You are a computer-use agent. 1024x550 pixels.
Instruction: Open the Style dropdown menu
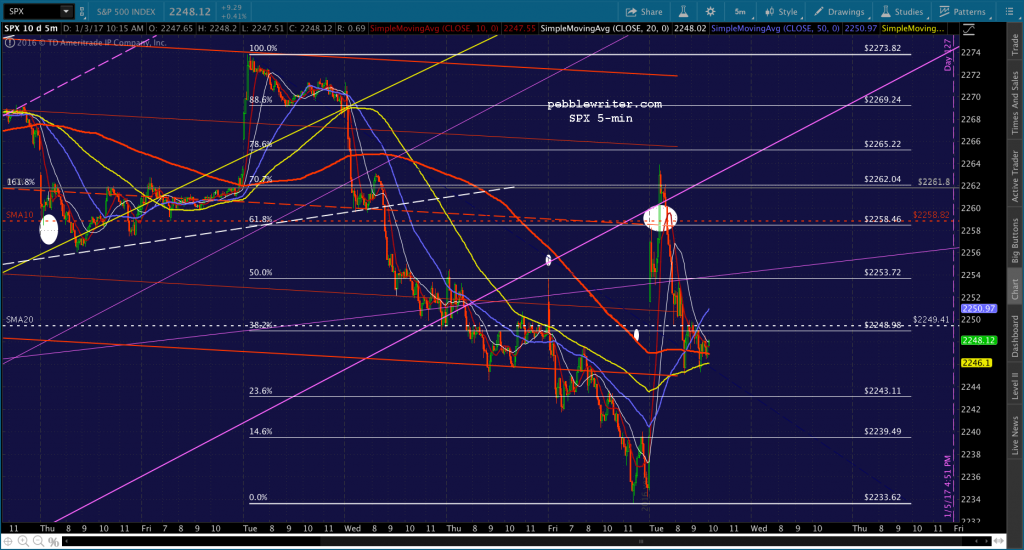tap(782, 12)
